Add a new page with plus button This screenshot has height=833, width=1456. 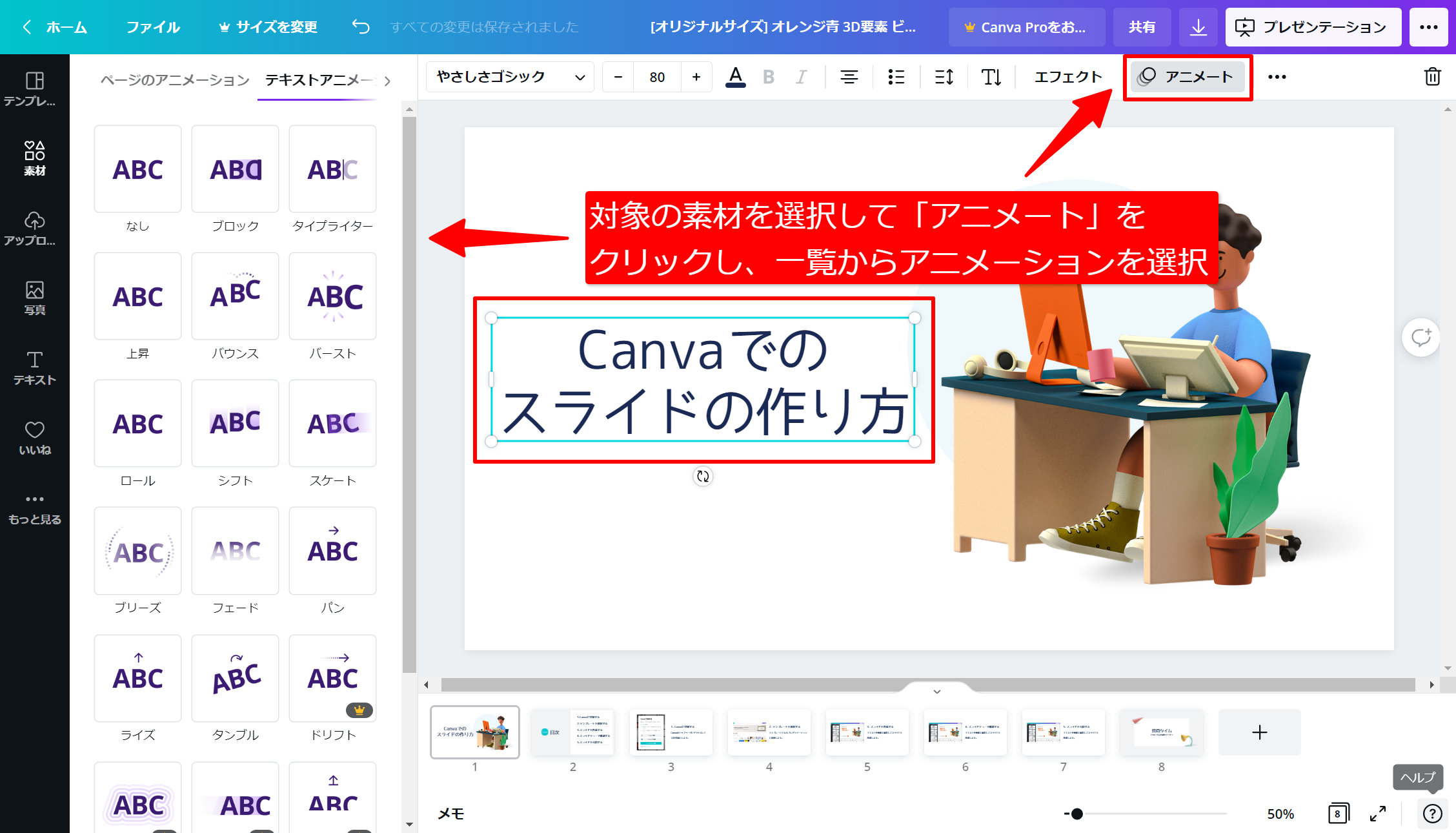click(x=1259, y=732)
